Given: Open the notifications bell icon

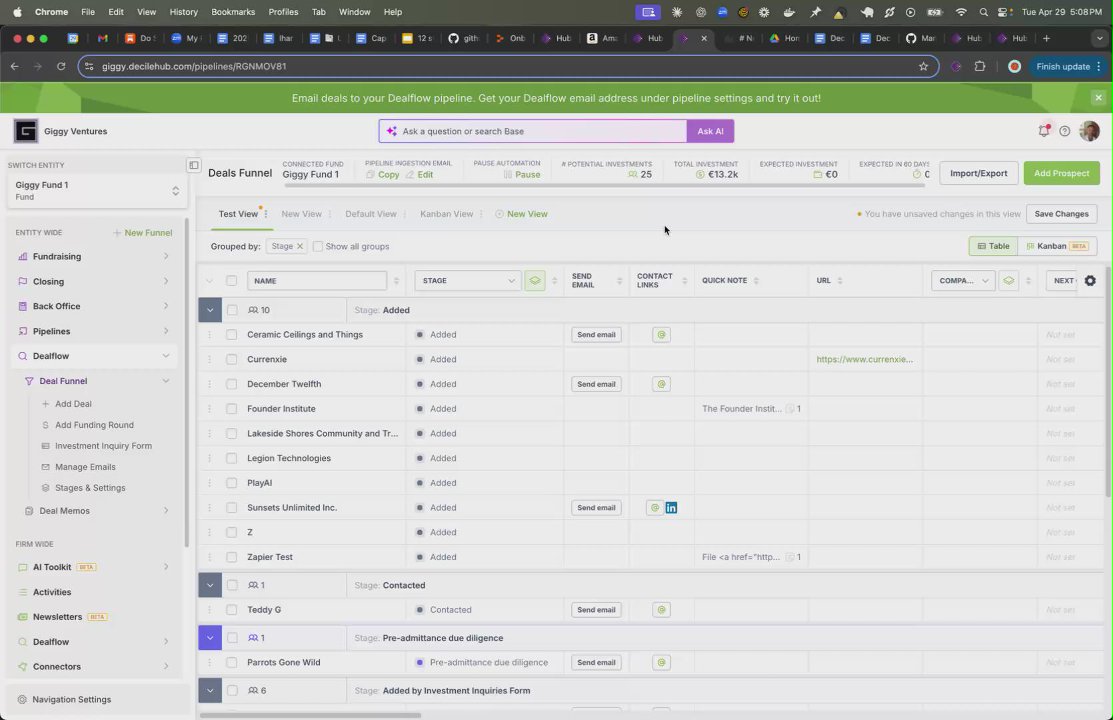Looking at the screenshot, I should pos(1043,131).
